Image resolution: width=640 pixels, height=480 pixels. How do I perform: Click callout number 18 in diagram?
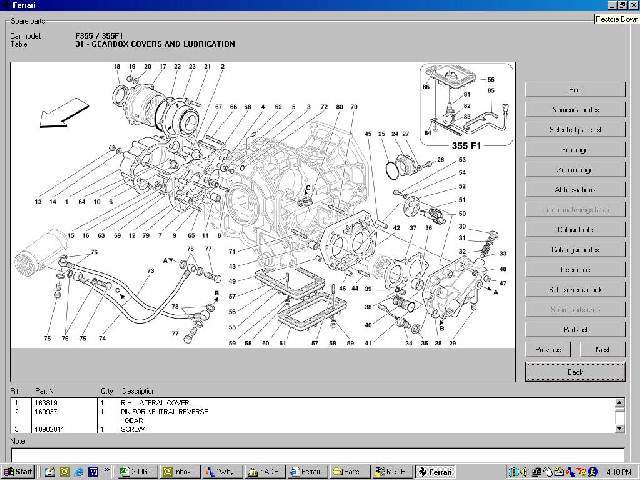(117, 67)
